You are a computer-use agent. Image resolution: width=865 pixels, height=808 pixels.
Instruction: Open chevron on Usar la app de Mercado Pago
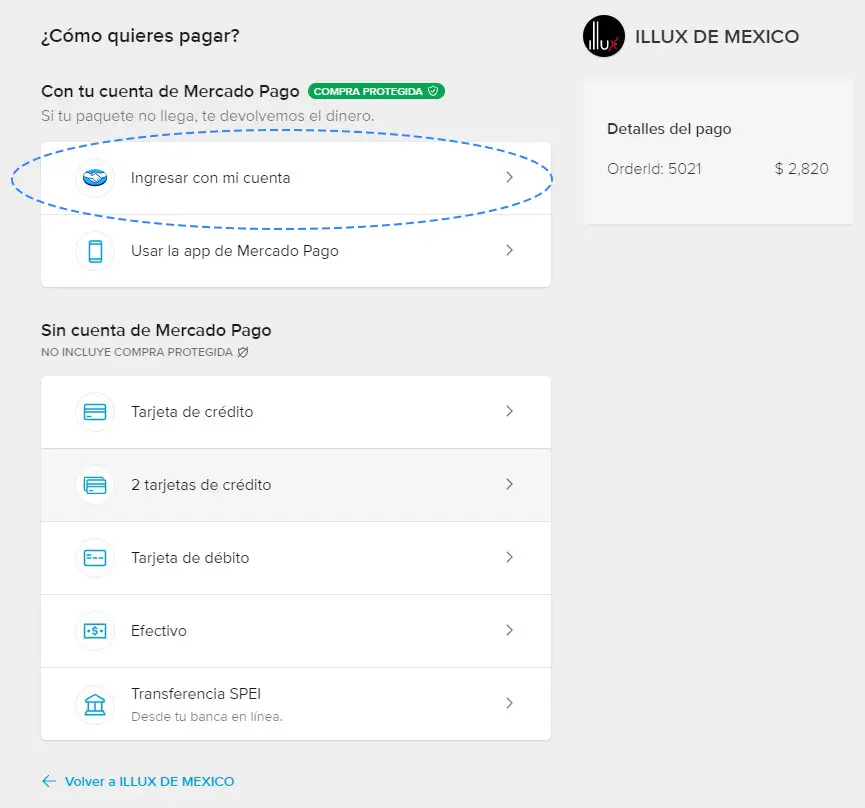coord(509,250)
